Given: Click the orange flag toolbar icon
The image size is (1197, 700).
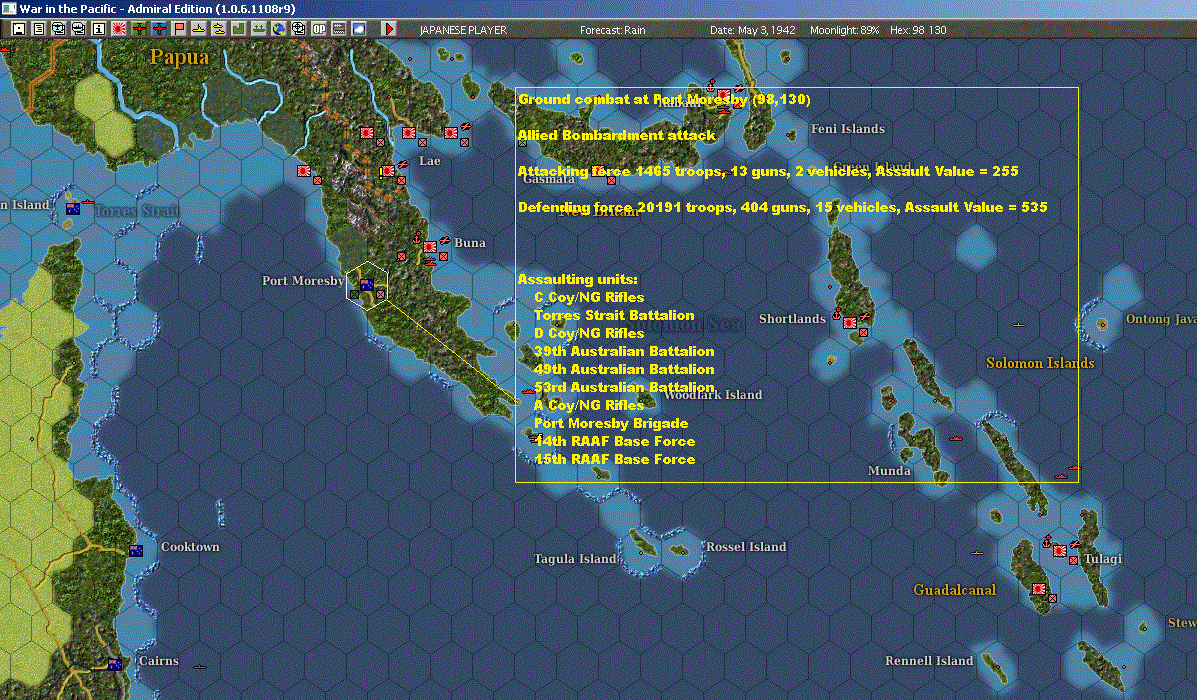Looking at the screenshot, I should [179, 29].
